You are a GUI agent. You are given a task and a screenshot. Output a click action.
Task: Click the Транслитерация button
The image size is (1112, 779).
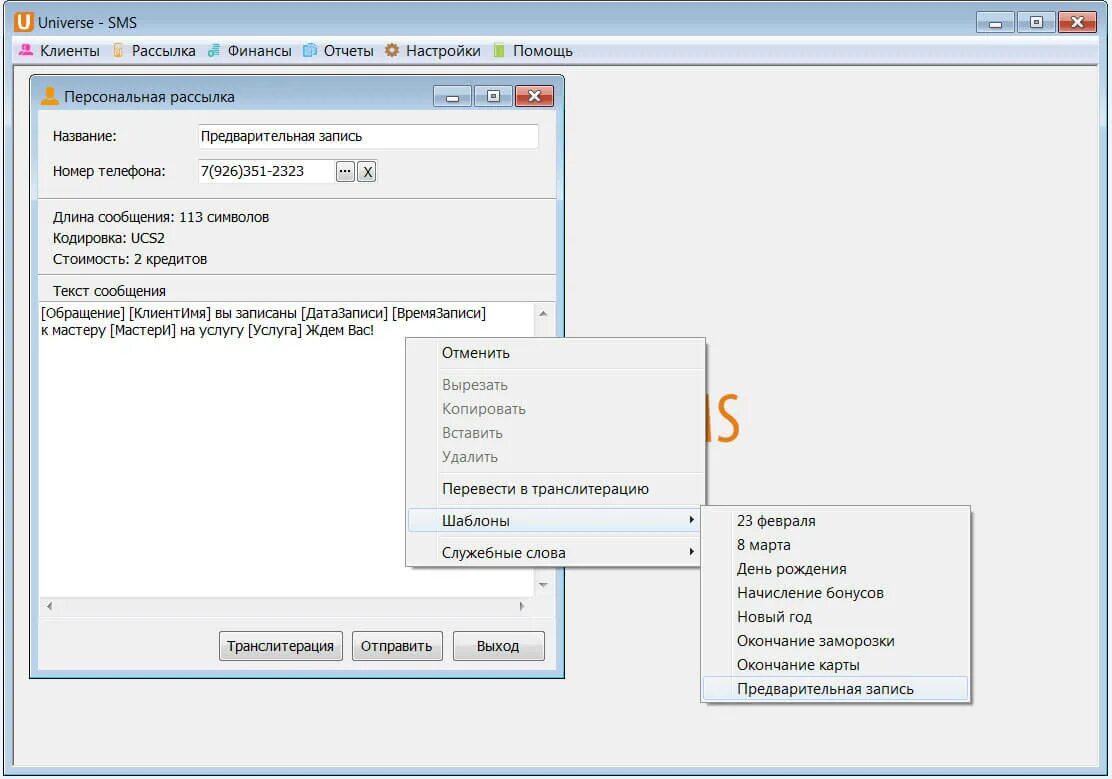pos(280,646)
